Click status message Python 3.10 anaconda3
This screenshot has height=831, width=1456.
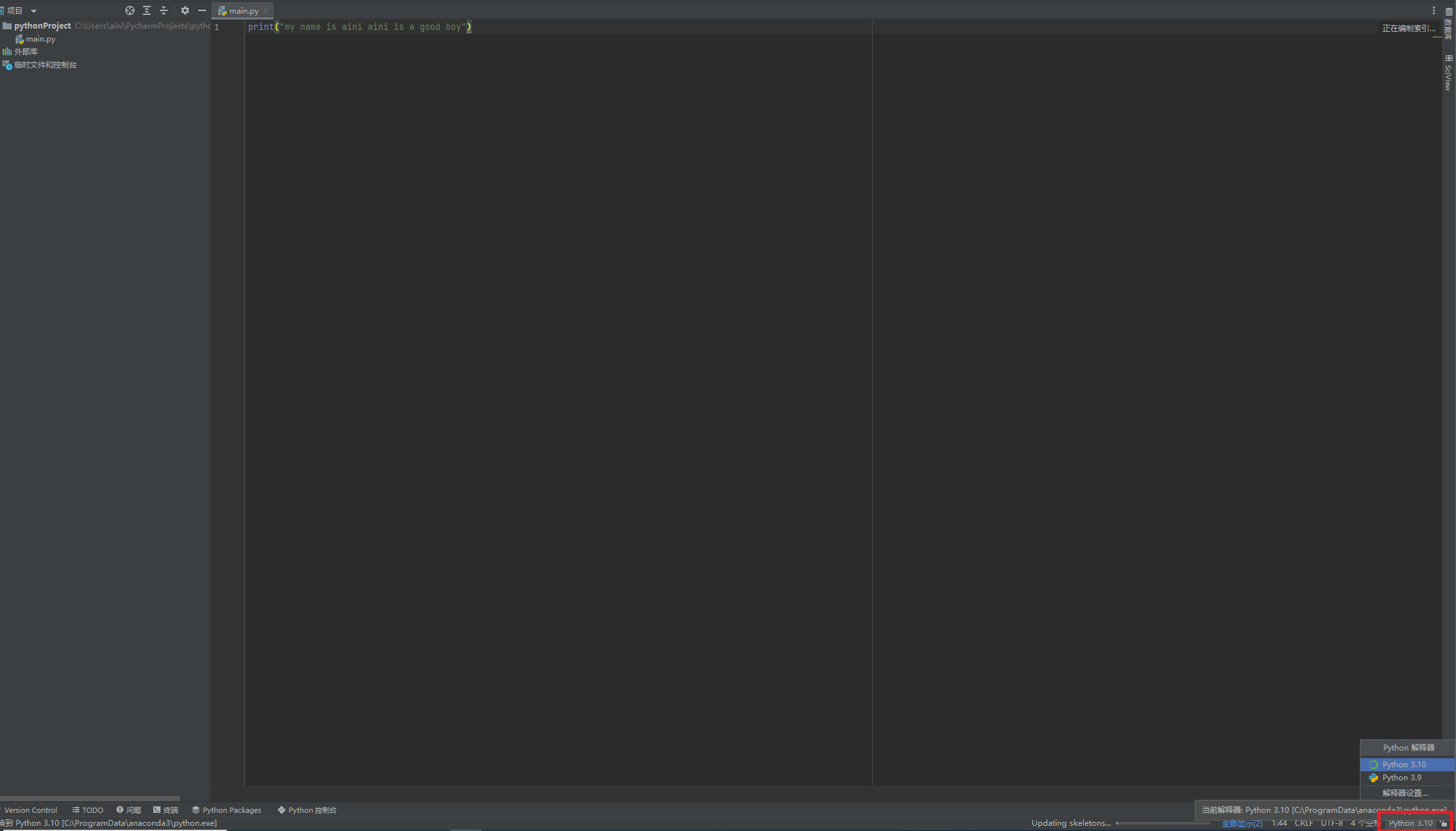point(109,823)
